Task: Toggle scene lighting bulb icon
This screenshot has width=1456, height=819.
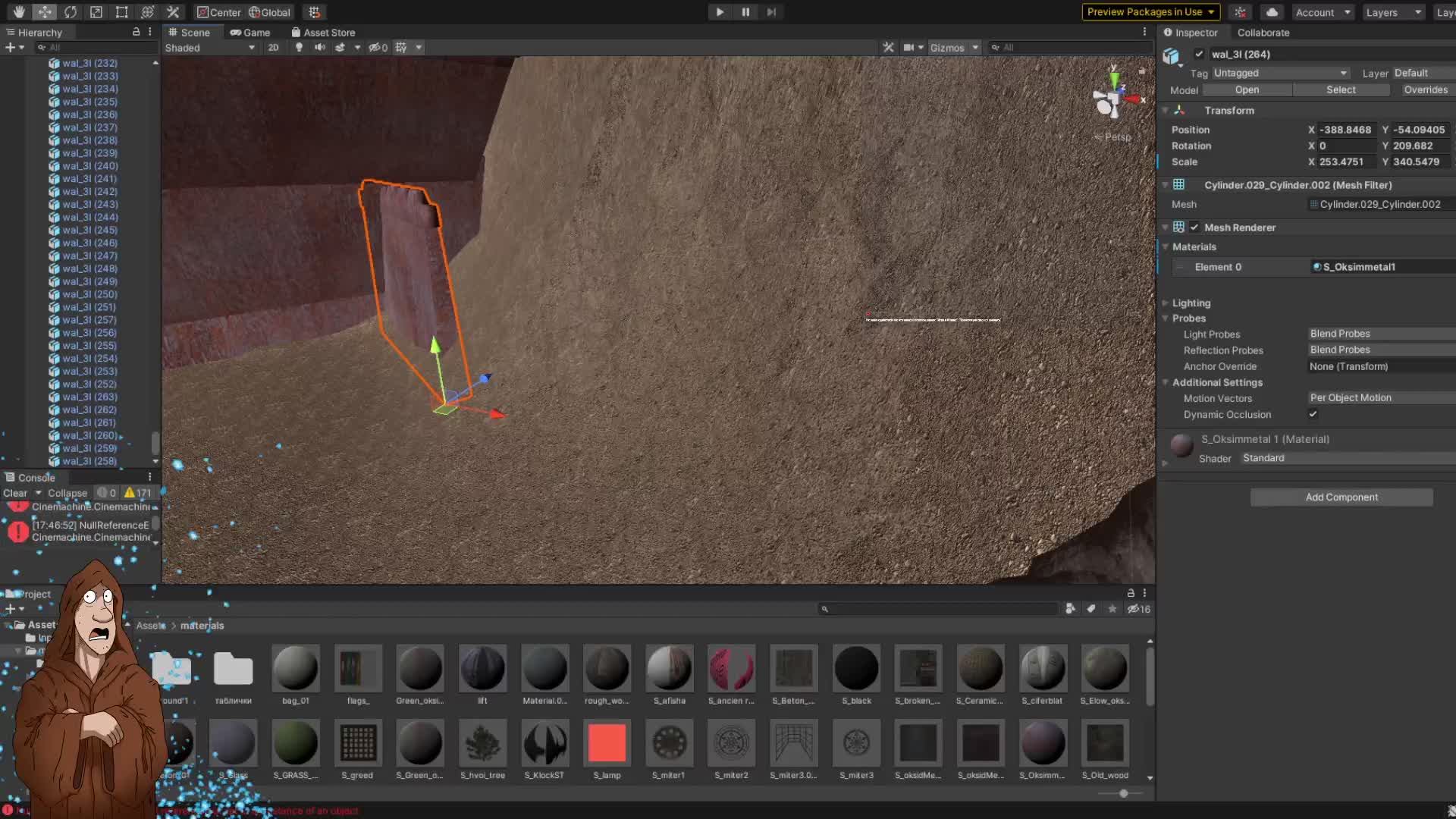Action: click(x=299, y=47)
